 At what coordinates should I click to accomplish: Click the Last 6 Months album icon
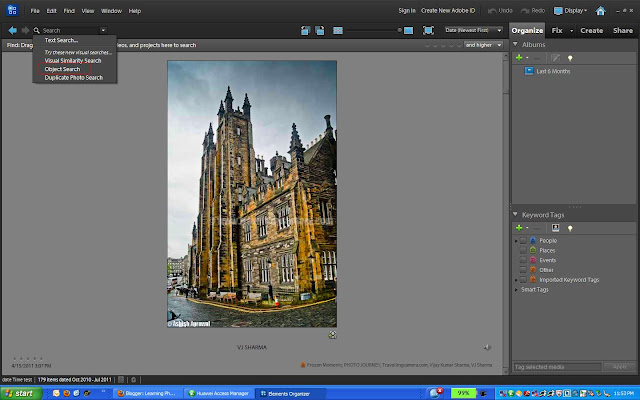[529, 71]
